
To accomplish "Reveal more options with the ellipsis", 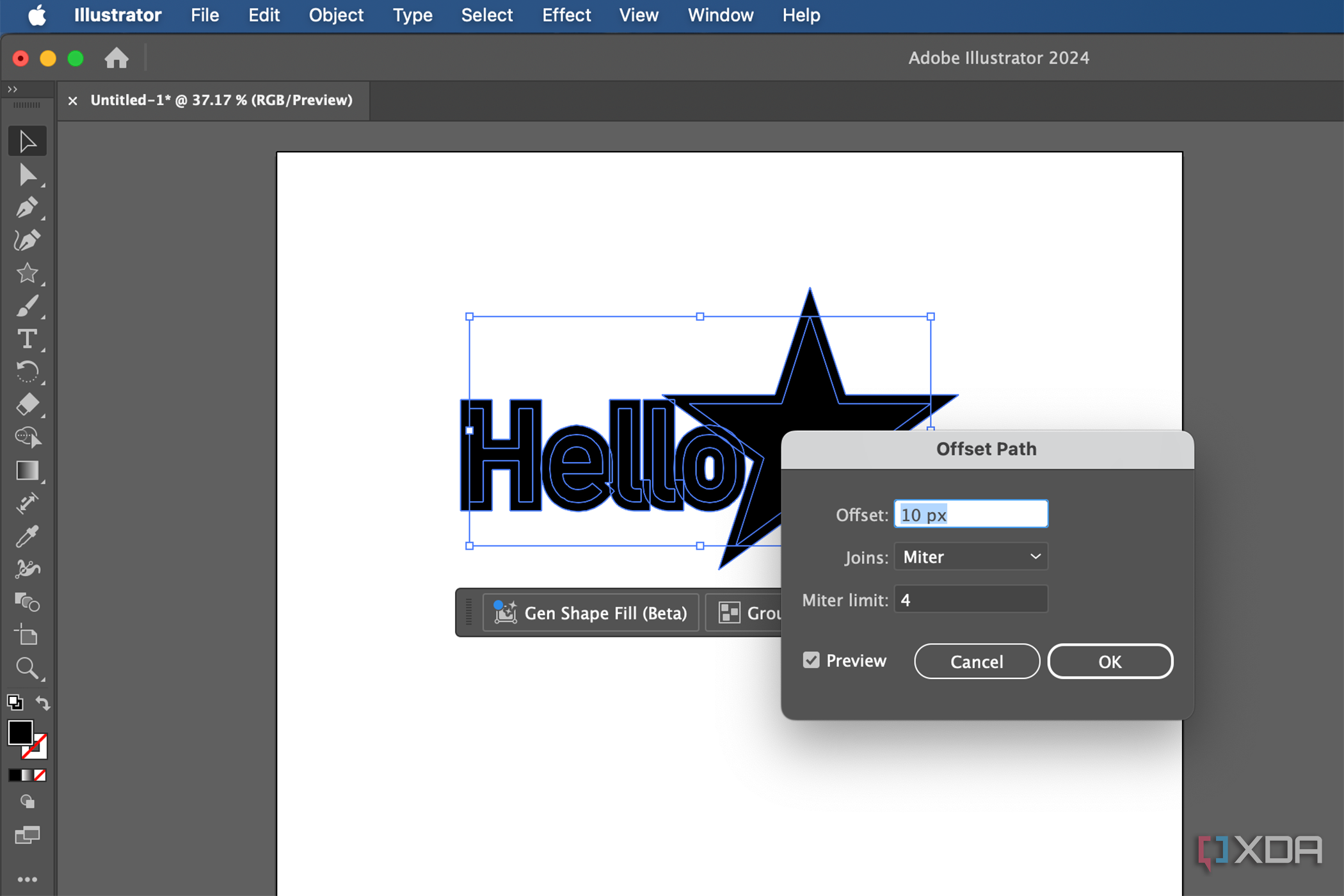I will 27,879.
